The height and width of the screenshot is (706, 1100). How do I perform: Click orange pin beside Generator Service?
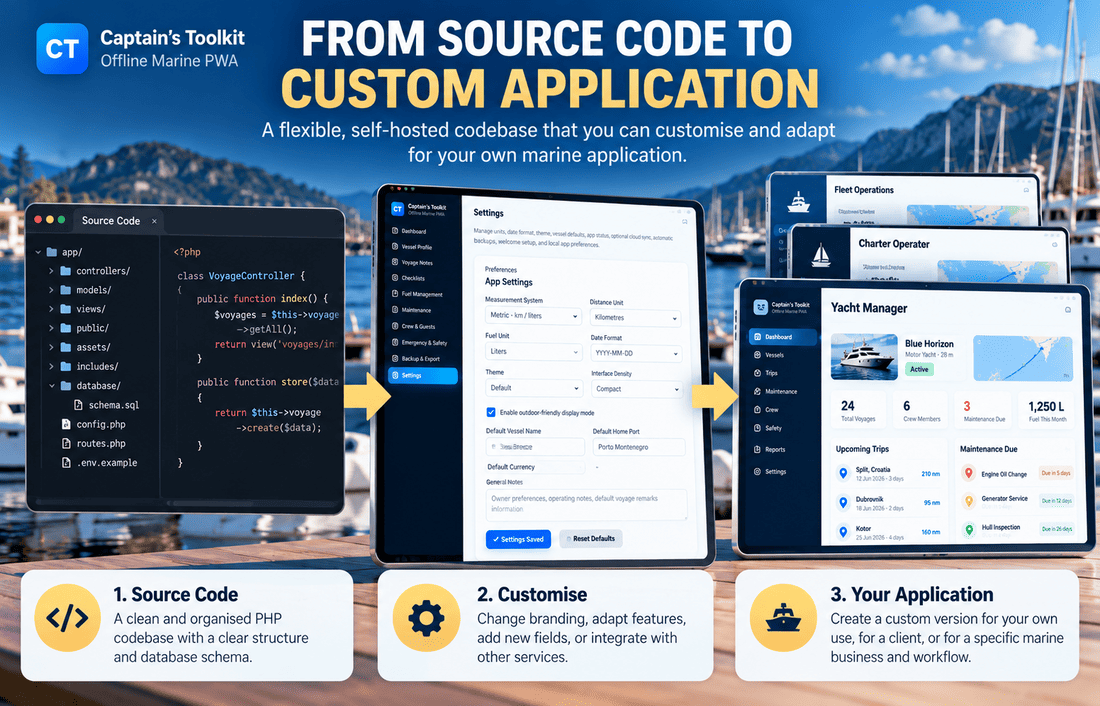(x=969, y=501)
